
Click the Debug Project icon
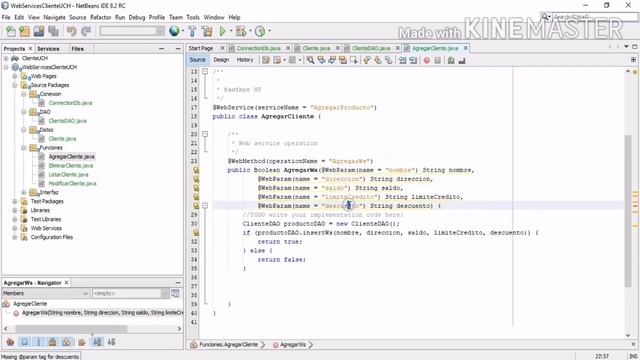coord(241,31)
